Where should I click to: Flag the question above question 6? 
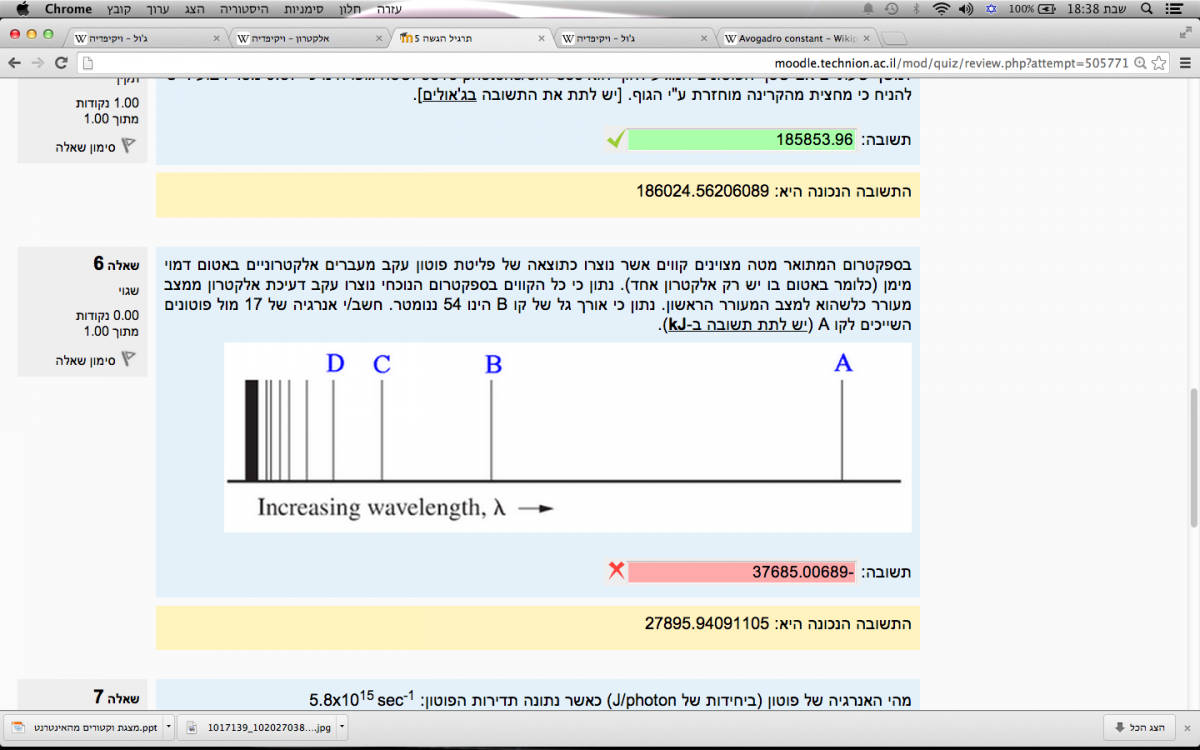pos(128,146)
